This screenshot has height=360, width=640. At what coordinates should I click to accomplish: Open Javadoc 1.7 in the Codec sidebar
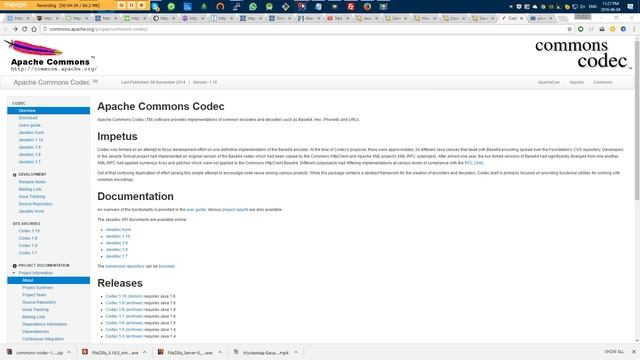pos(29,162)
